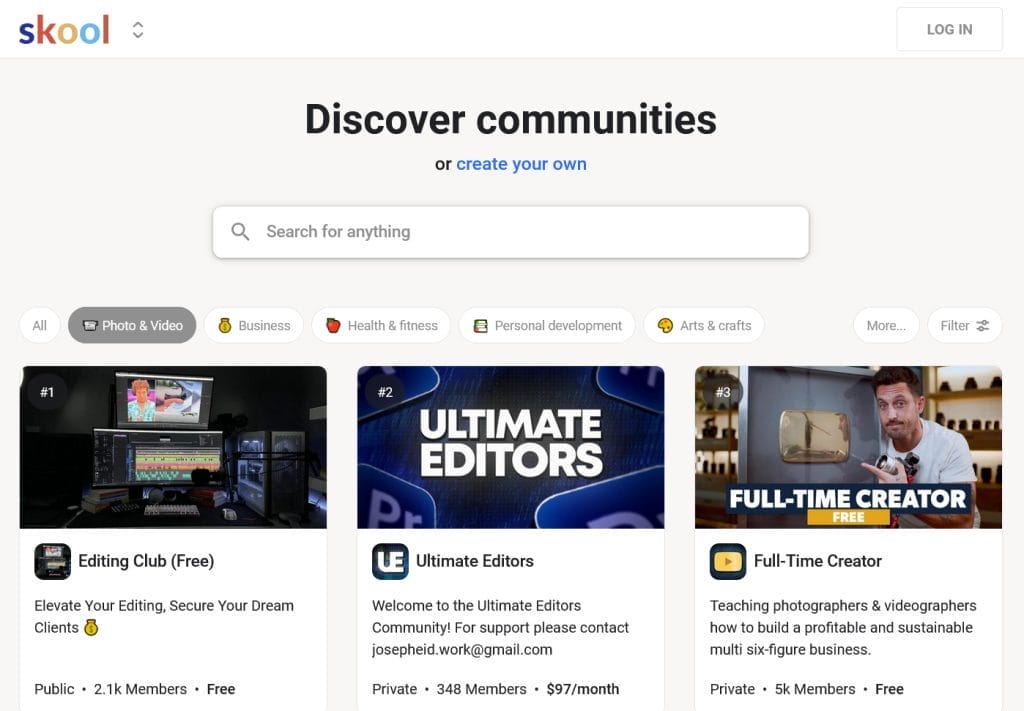The height and width of the screenshot is (711, 1024).
Task: Select the Photo & Video category chip
Action: point(133,325)
